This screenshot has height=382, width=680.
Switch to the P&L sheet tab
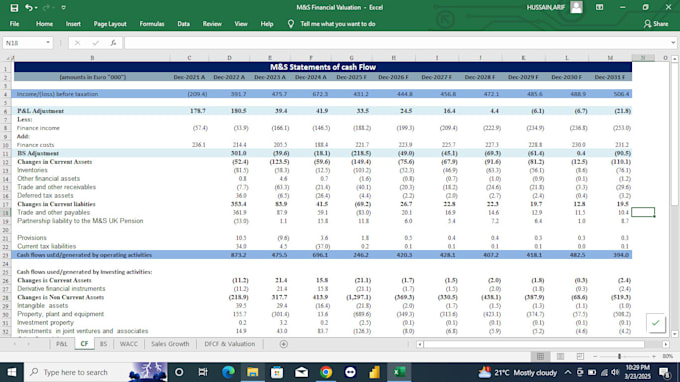[x=62, y=344]
